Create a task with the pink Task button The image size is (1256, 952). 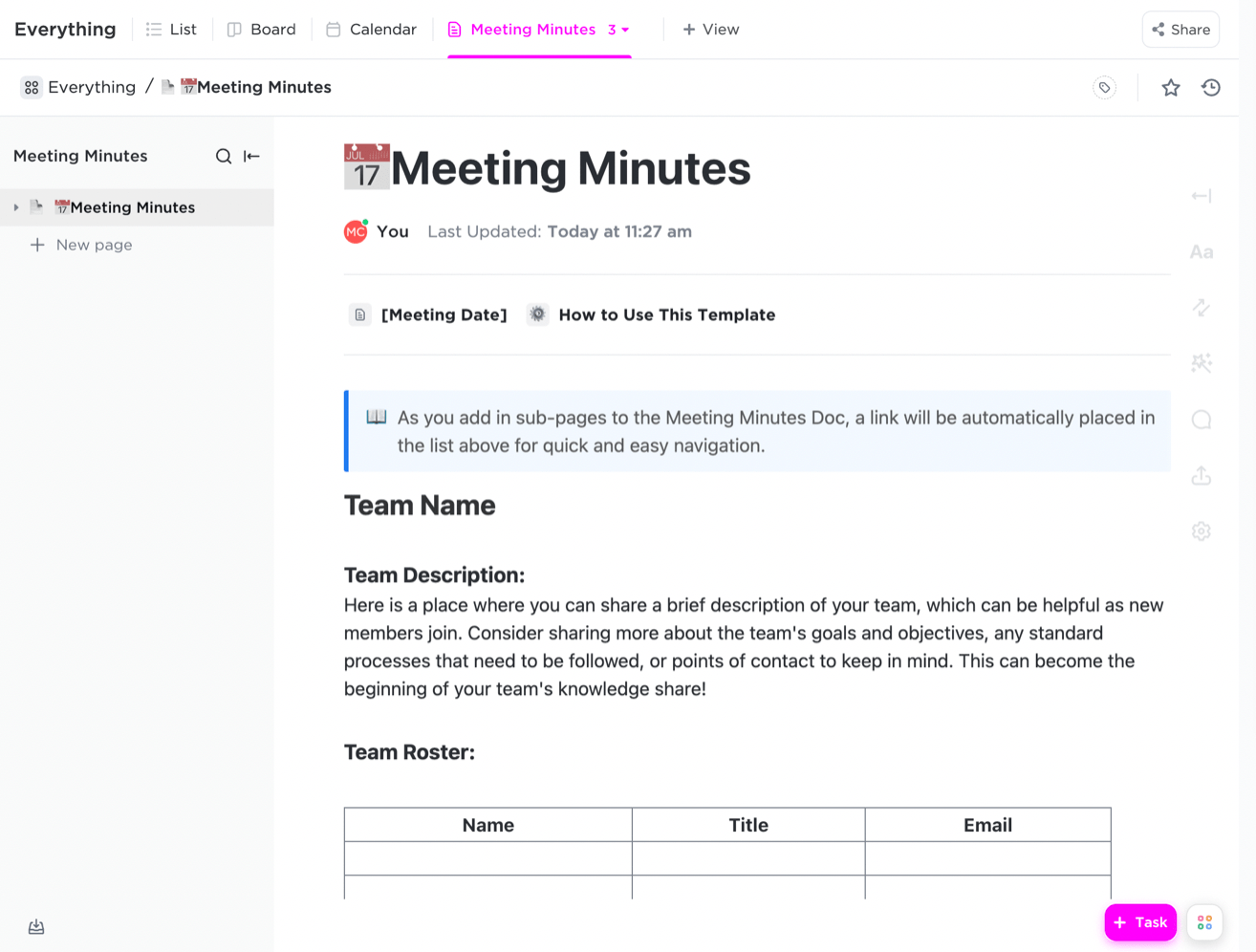click(x=1139, y=922)
